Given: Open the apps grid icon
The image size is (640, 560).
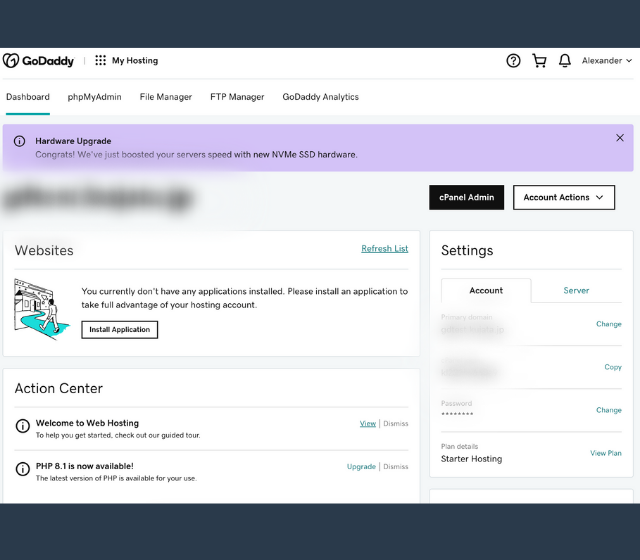Looking at the screenshot, I should click(x=100, y=61).
